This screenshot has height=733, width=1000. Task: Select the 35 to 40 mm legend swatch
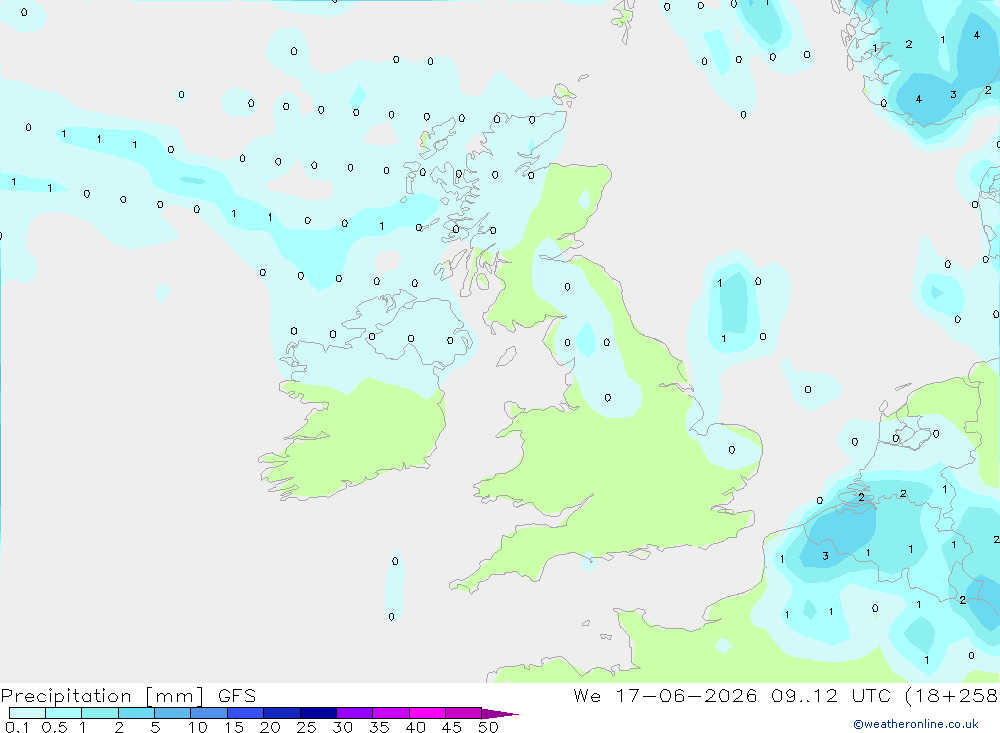click(x=390, y=713)
